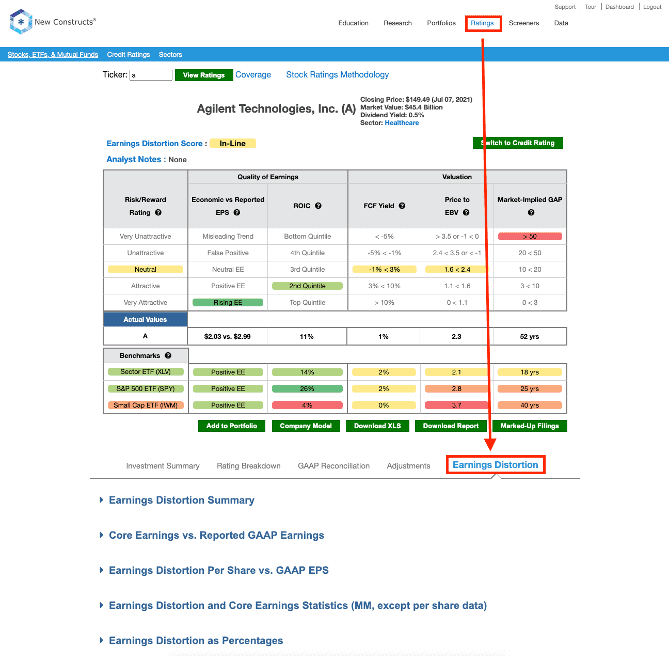Image resolution: width=669 pixels, height=656 pixels.
Task: Click the highlighted -1% < 3% cell
Action: [384, 270]
